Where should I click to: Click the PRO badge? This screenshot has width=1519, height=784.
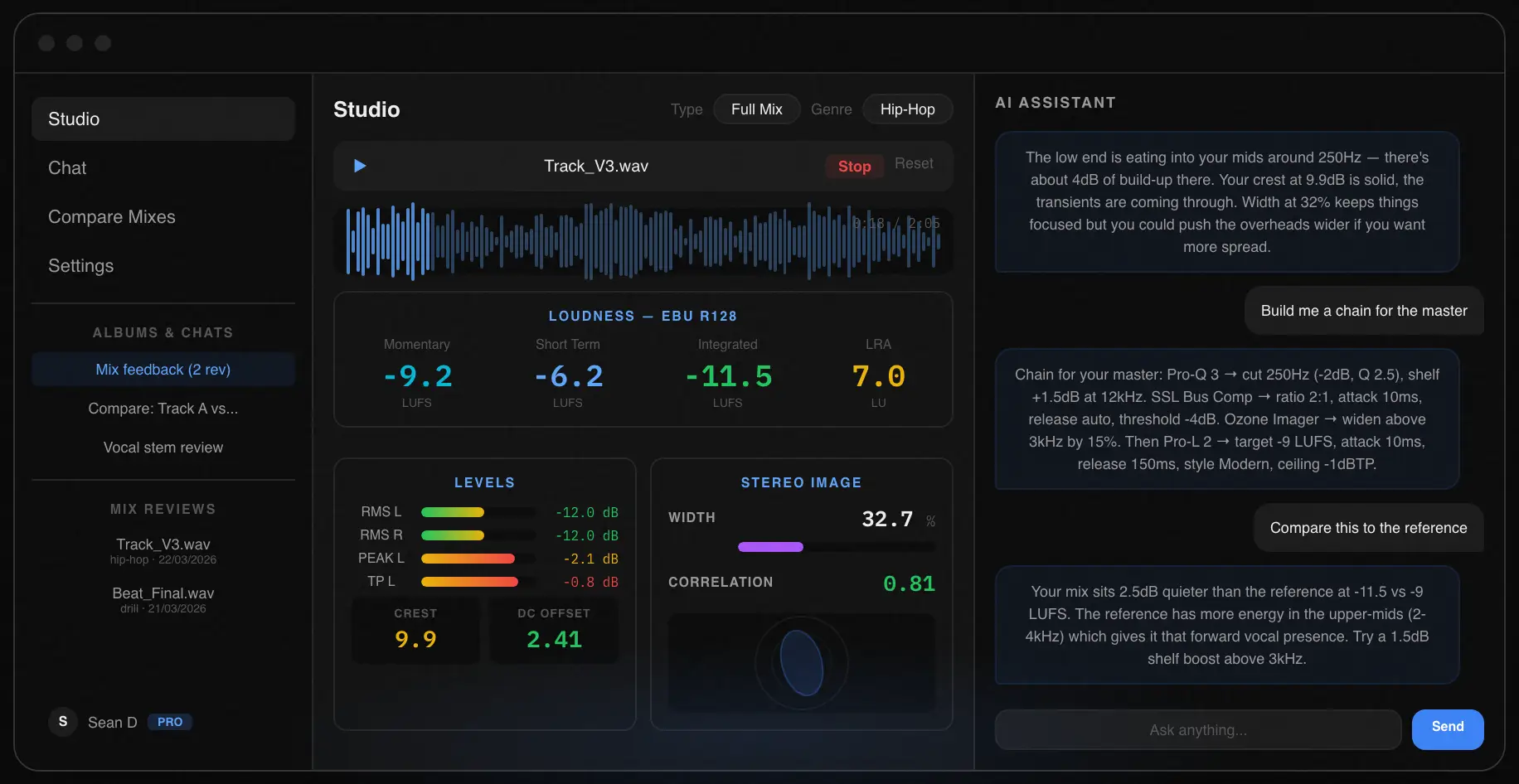(169, 722)
